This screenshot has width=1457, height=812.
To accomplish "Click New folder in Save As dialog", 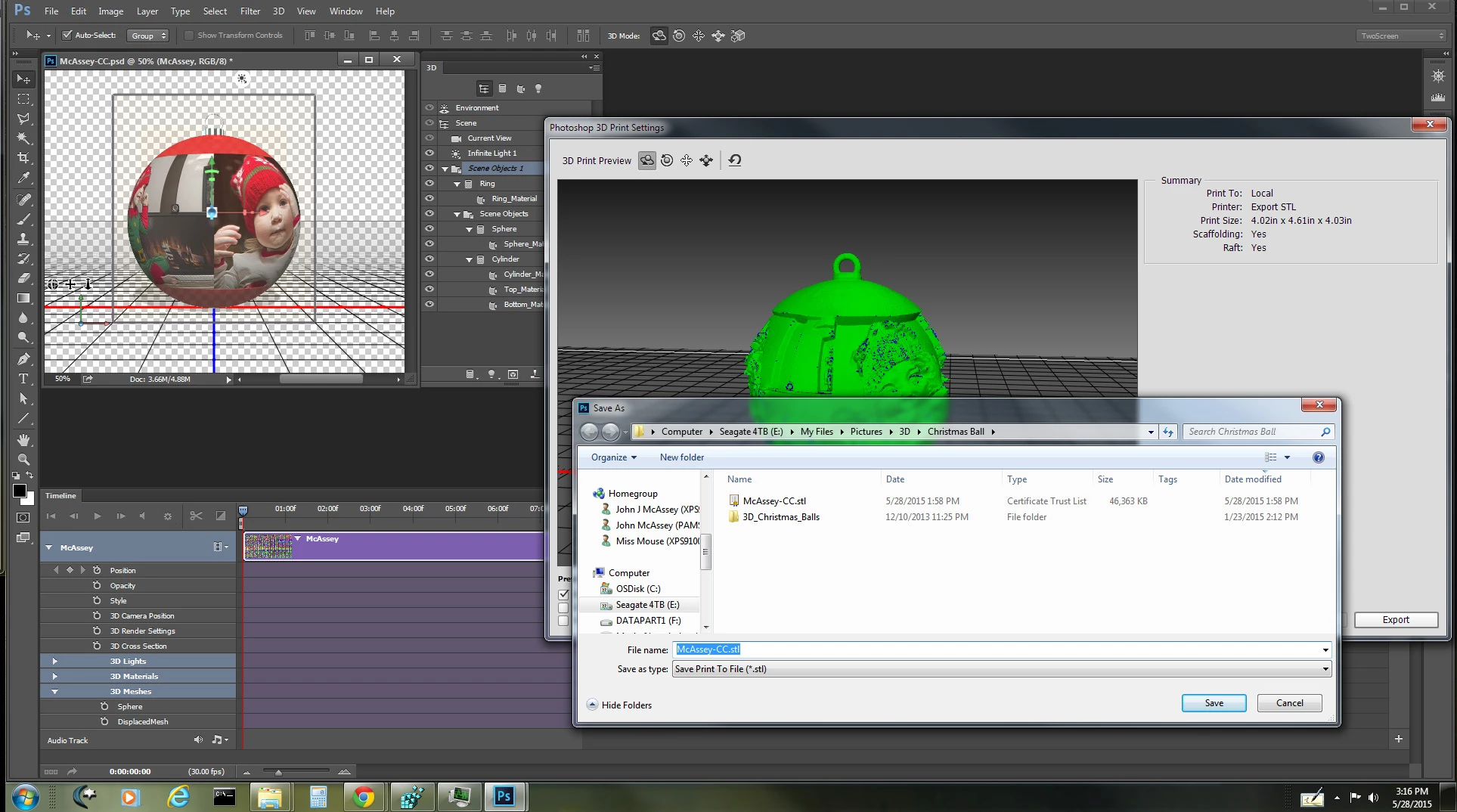I will (x=681, y=457).
